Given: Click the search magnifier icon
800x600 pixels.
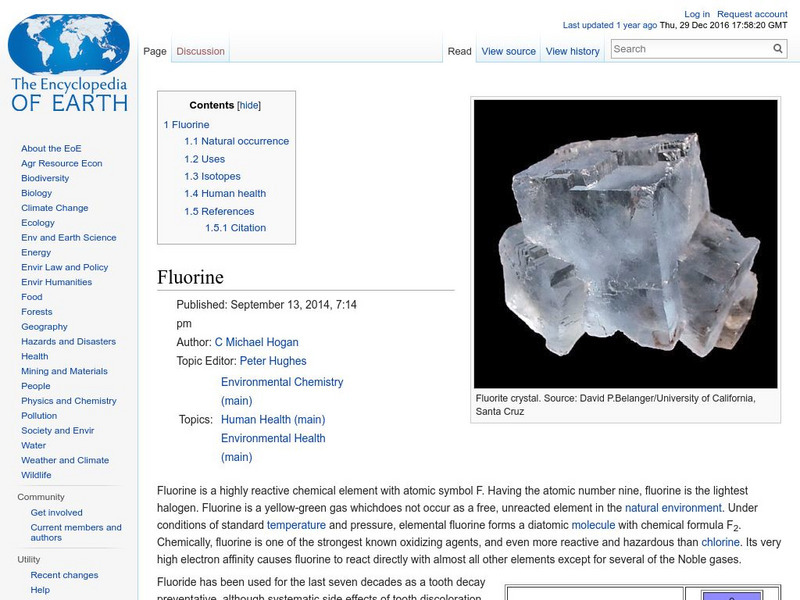Looking at the screenshot, I should point(778,48).
